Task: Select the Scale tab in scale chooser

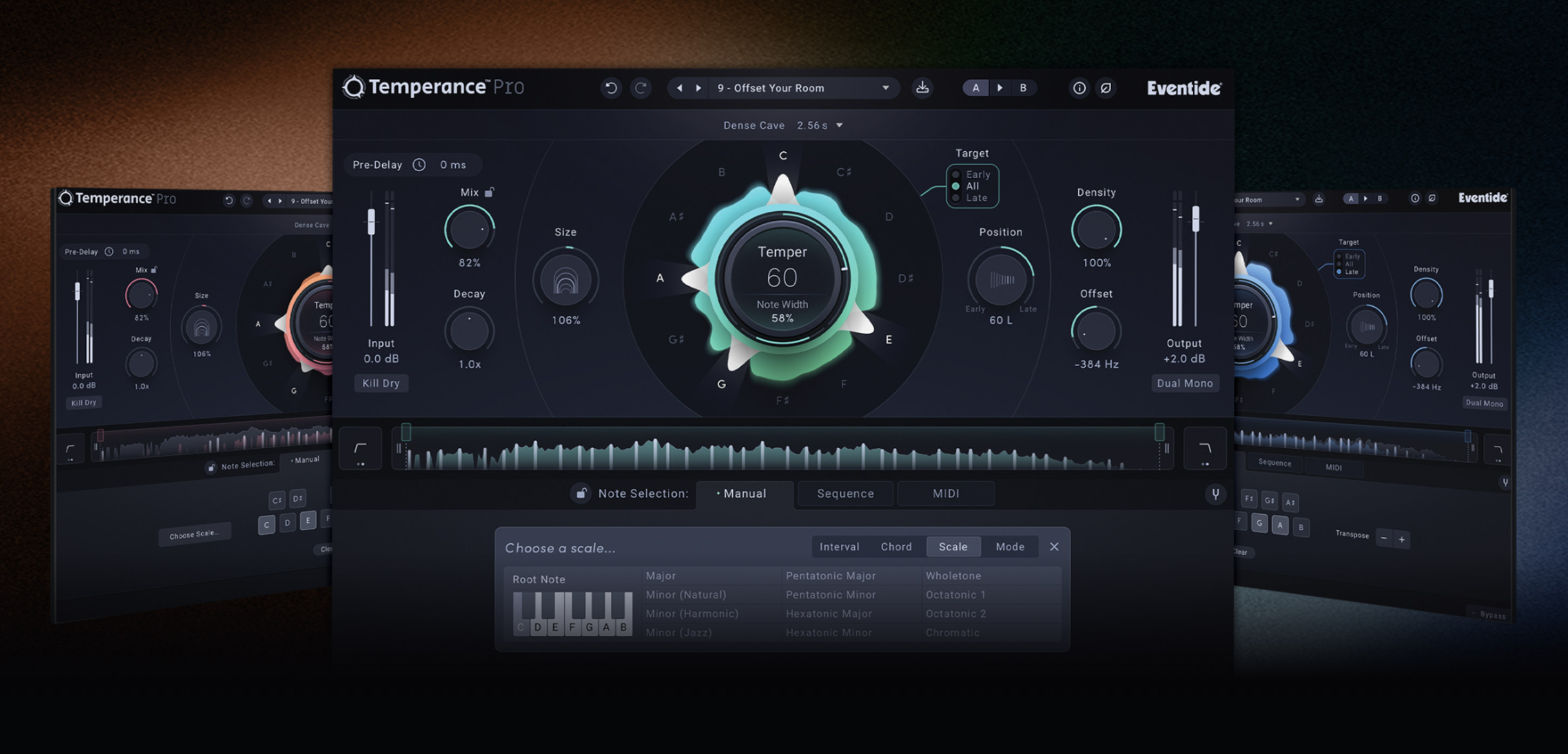Action: click(952, 547)
